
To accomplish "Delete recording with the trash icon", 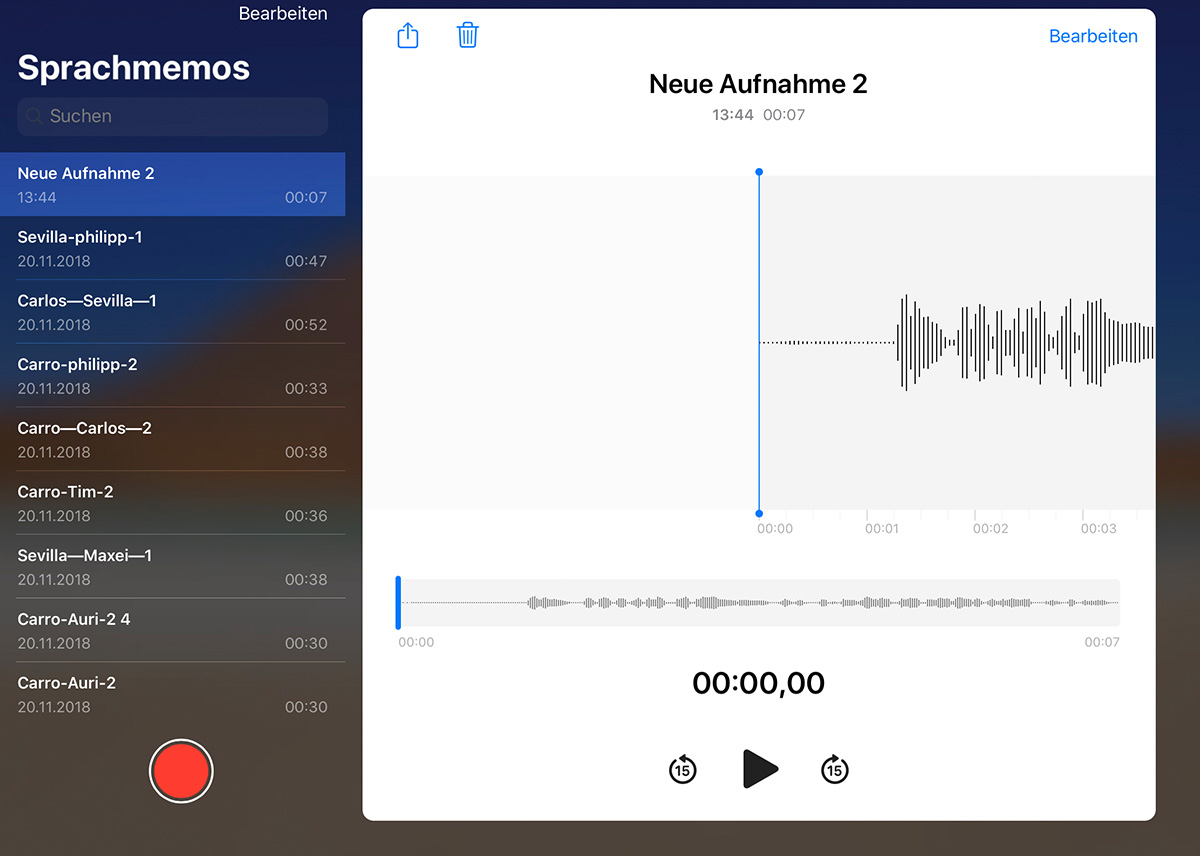I will point(467,36).
